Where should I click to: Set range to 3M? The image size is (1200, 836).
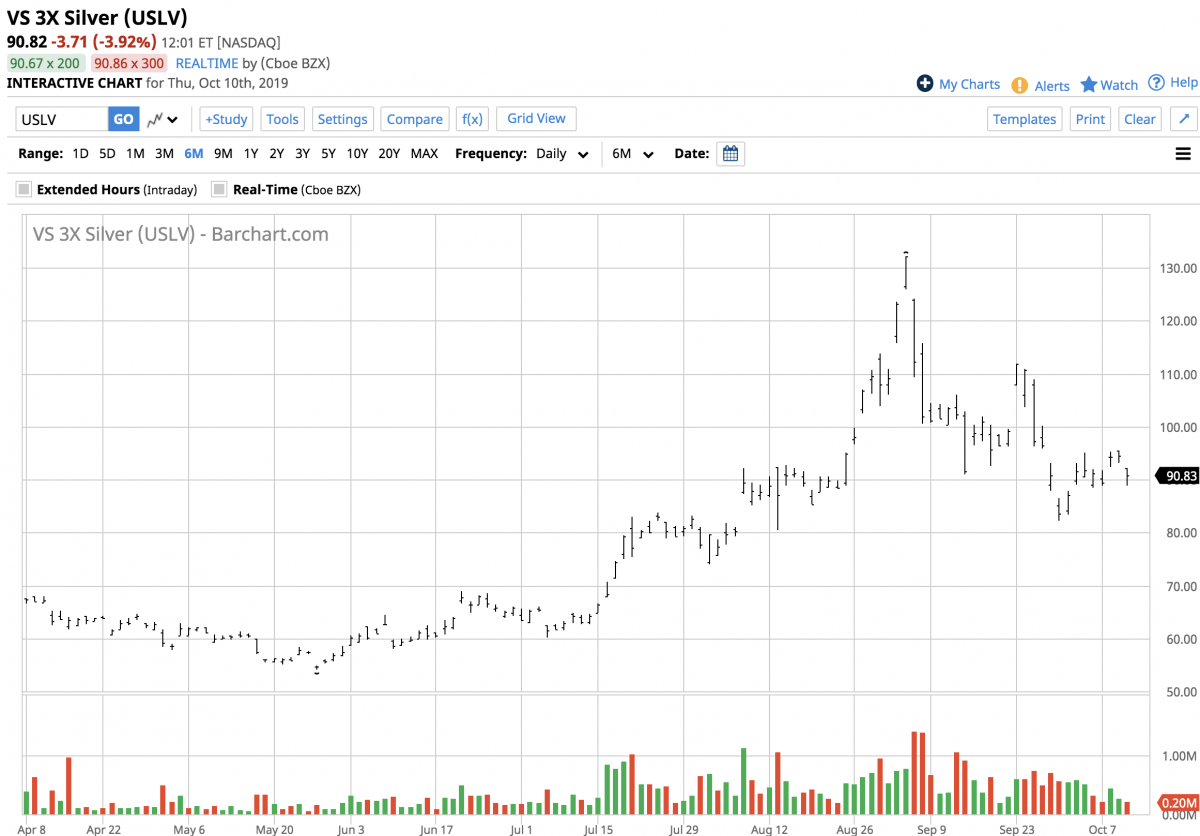(164, 154)
